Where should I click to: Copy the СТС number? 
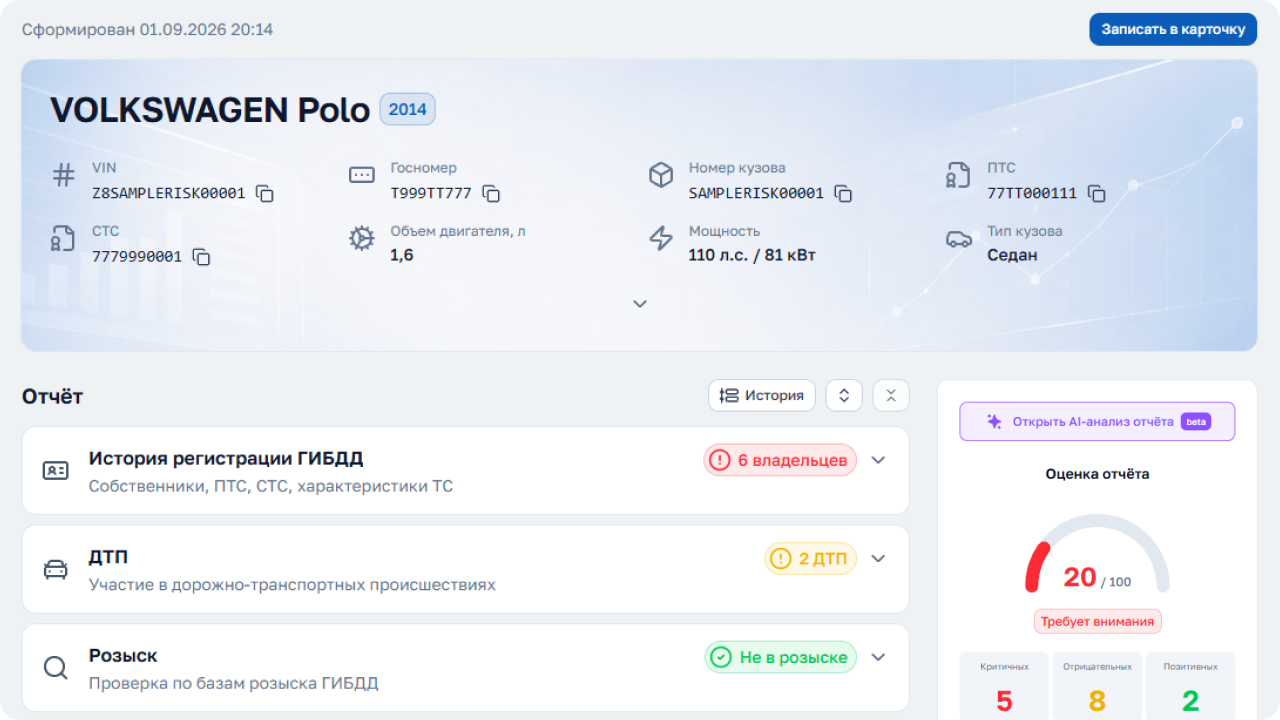tap(201, 257)
